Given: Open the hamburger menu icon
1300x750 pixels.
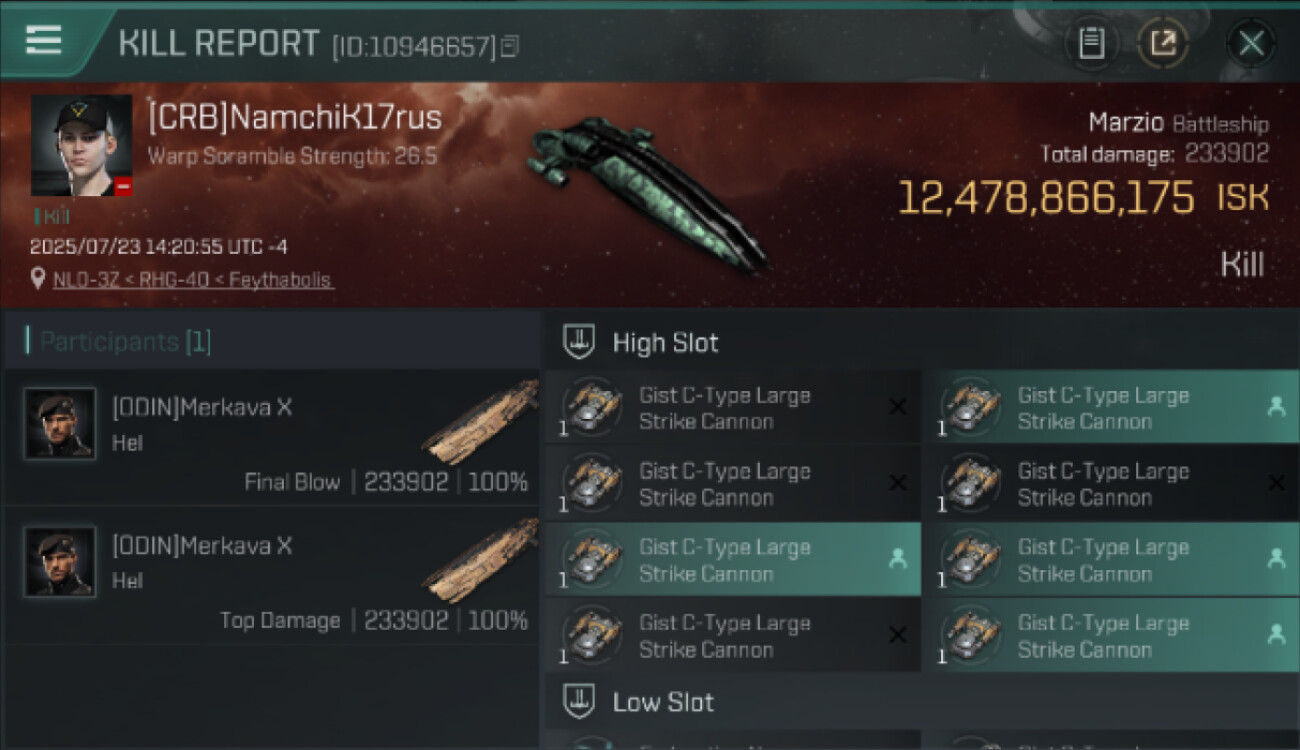Looking at the screenshot, I should pyautogui.click(x=43, y=41).
